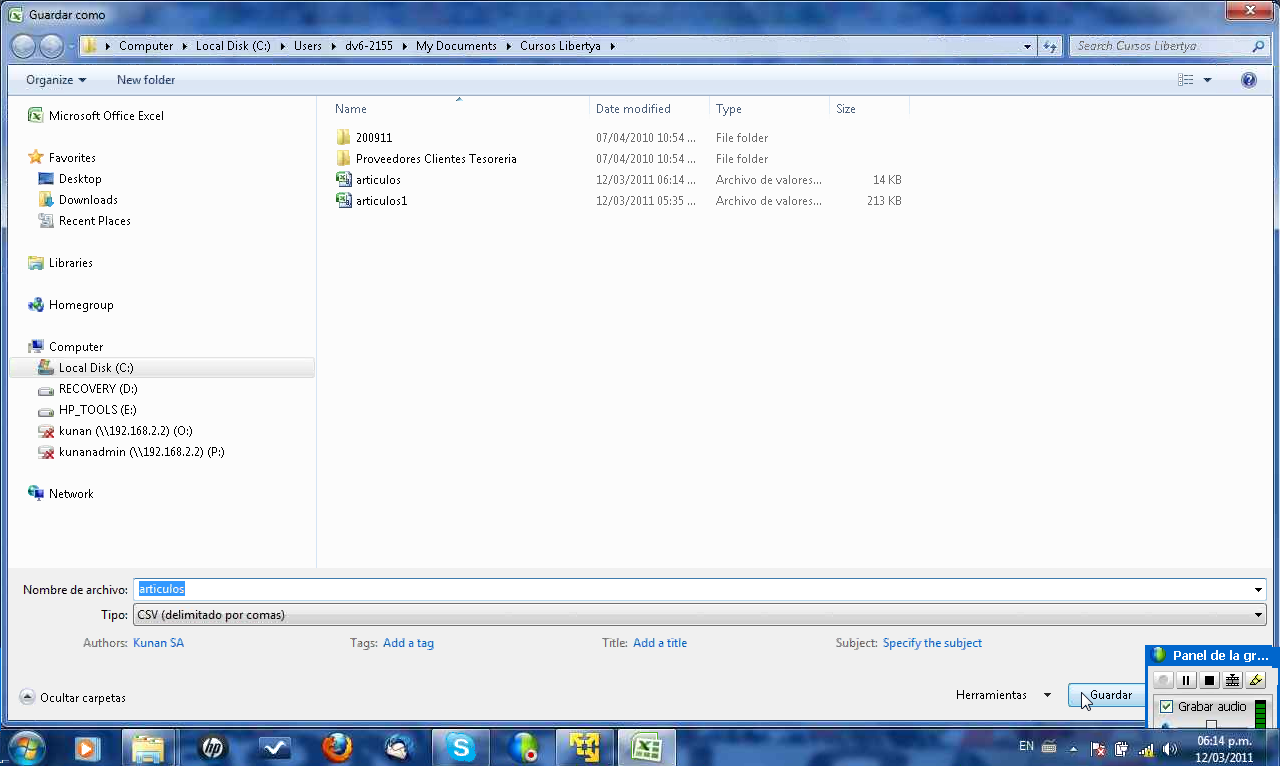
Task: Open Thunderbird from the taskbar
Action: pos(399,747)
